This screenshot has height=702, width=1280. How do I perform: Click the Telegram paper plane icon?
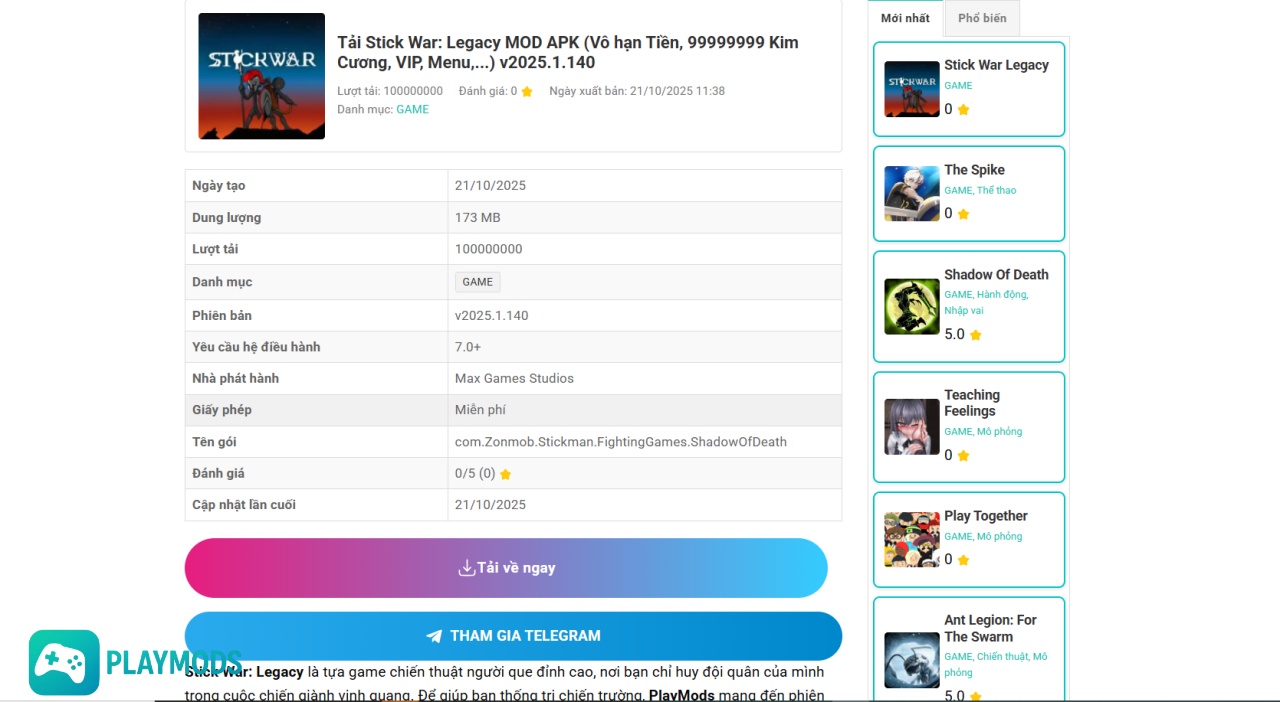coord(434,636)
